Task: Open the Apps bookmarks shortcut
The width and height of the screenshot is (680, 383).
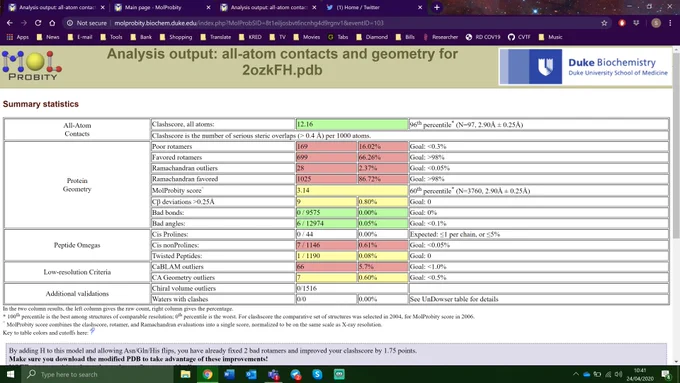Action: (x=18, y=37)
